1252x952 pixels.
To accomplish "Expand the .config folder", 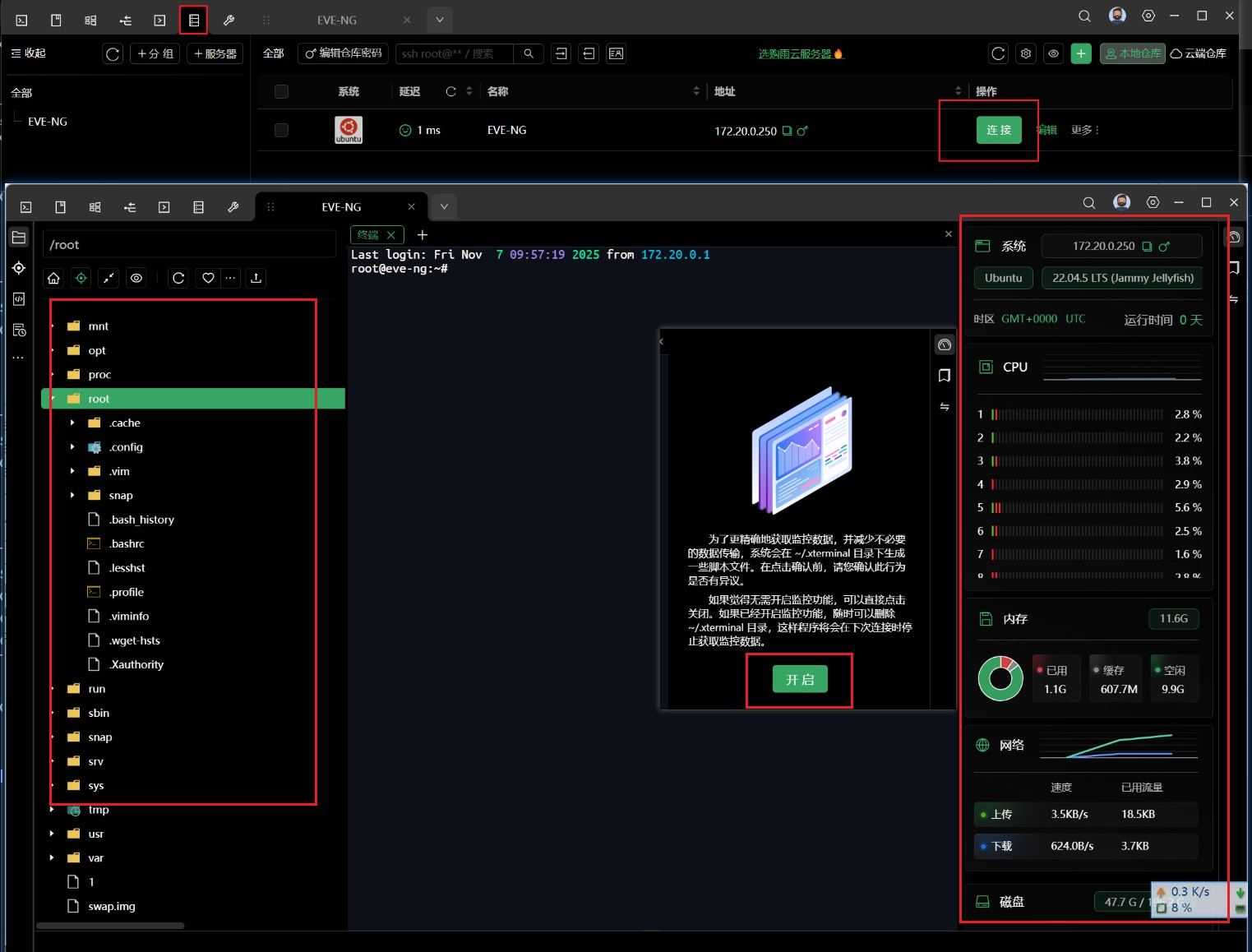I will pos(72,447).
